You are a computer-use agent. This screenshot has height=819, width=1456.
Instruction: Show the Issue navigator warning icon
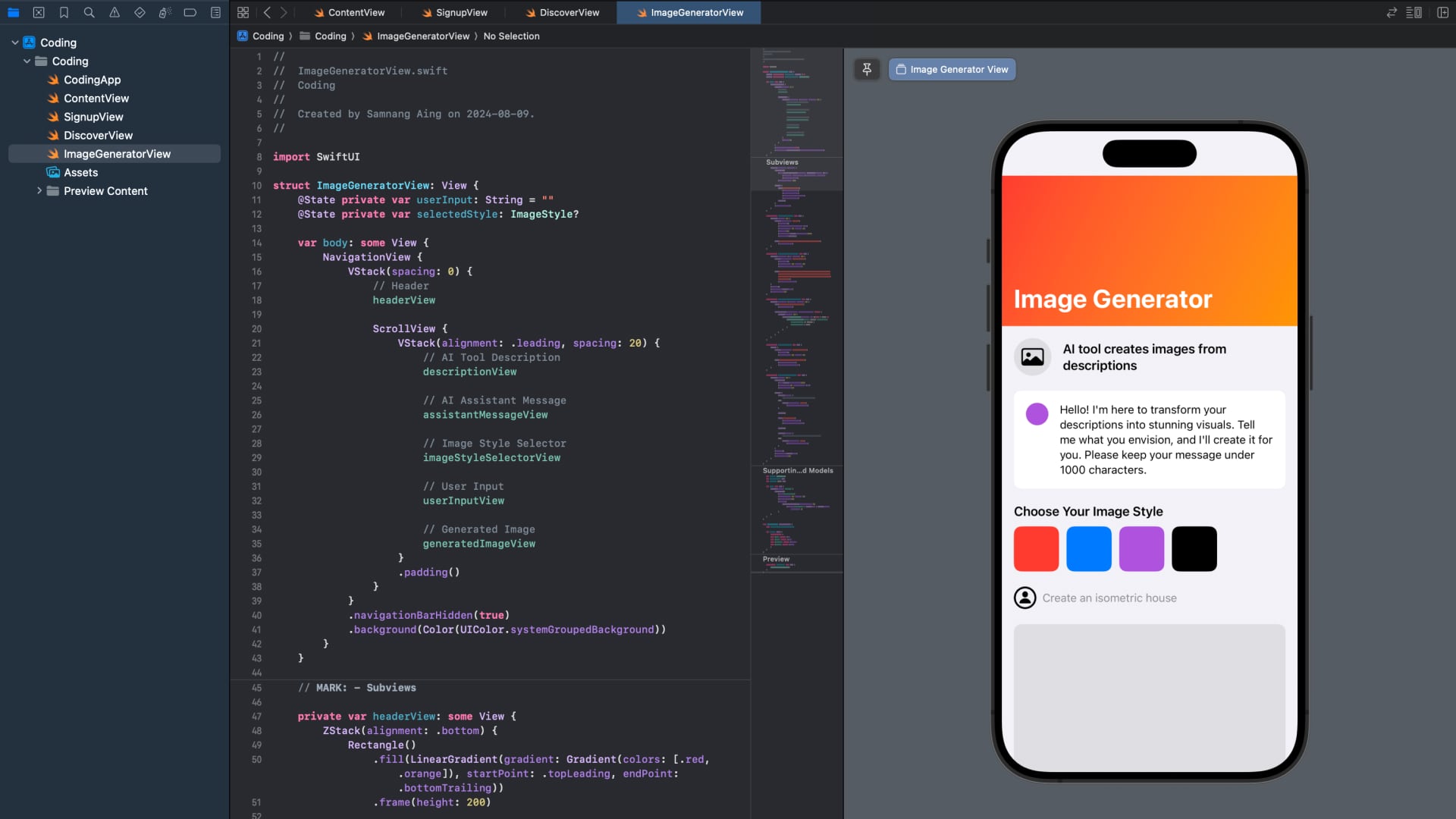pos(115,12)
